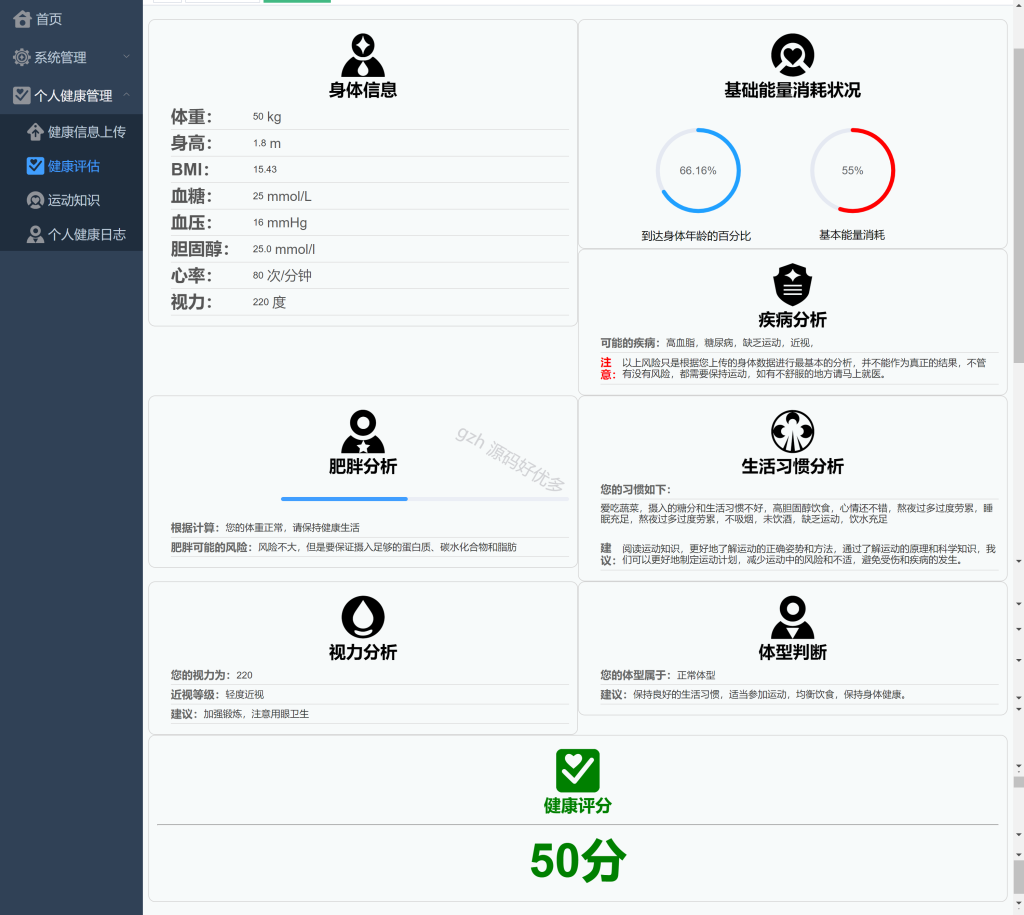
Task: Click the upload icon beside 健康信息上传
Action: [35, 132]
